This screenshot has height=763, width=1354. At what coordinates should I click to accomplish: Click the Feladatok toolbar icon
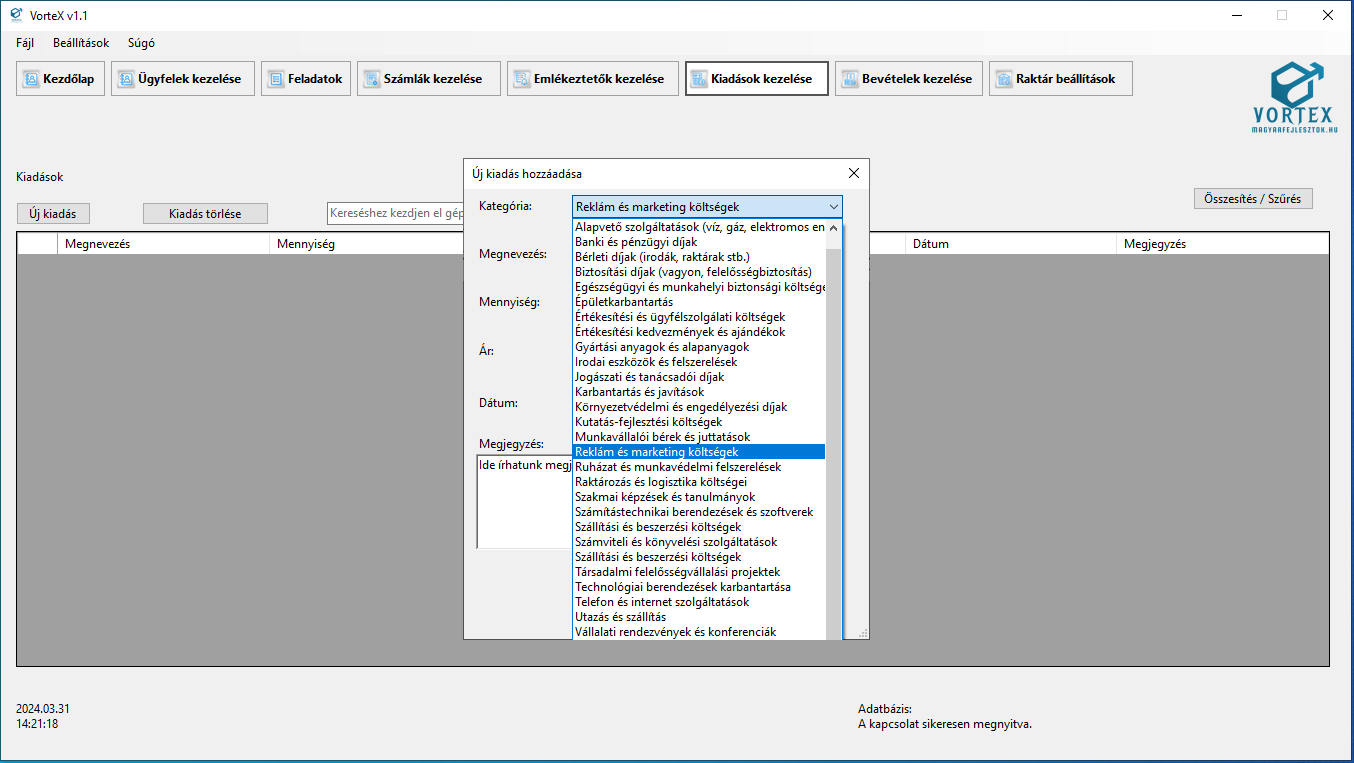pos(275,79)
